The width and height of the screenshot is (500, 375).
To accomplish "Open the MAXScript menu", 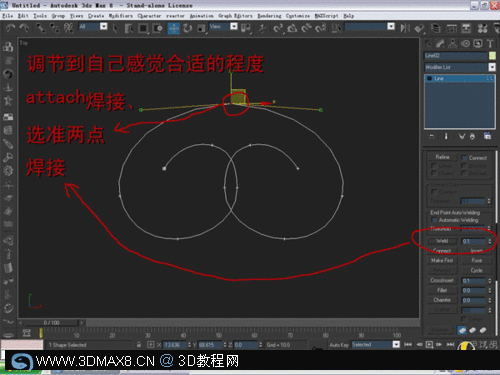I will point(327,16).
